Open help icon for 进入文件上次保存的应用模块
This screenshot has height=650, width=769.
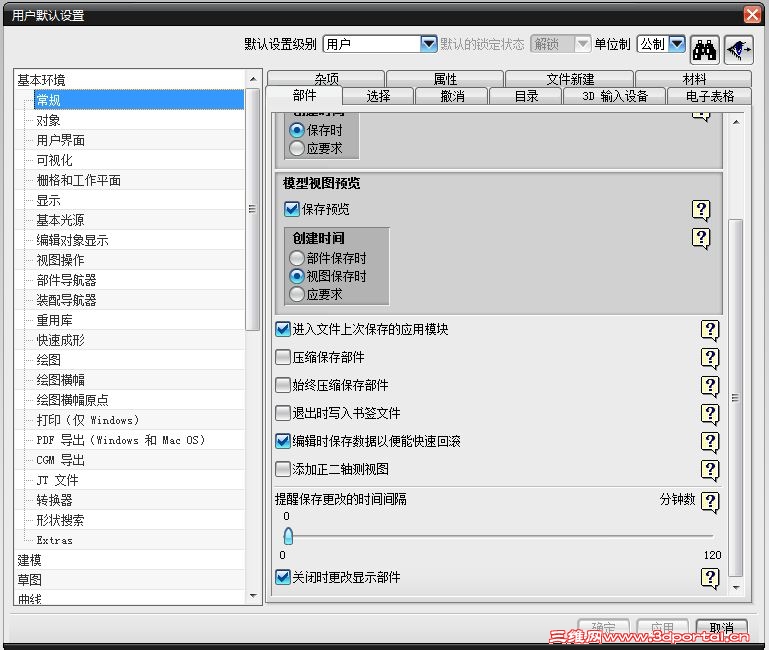click(x=710, y=330)
